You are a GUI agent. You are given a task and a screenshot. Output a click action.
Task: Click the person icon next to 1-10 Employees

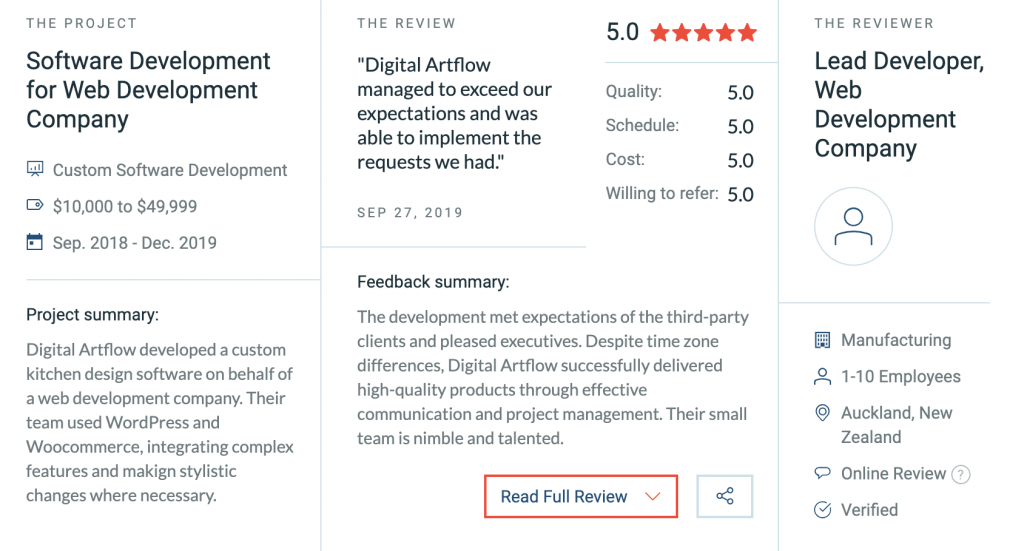(822, 377)
